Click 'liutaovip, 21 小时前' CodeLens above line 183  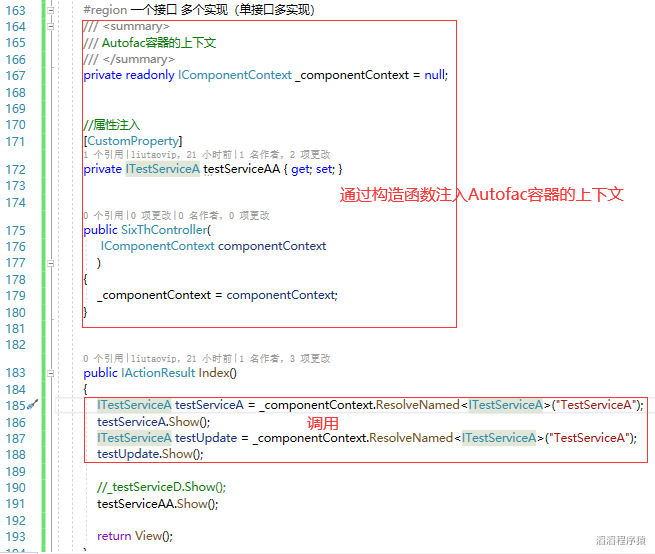pos(181,359)
